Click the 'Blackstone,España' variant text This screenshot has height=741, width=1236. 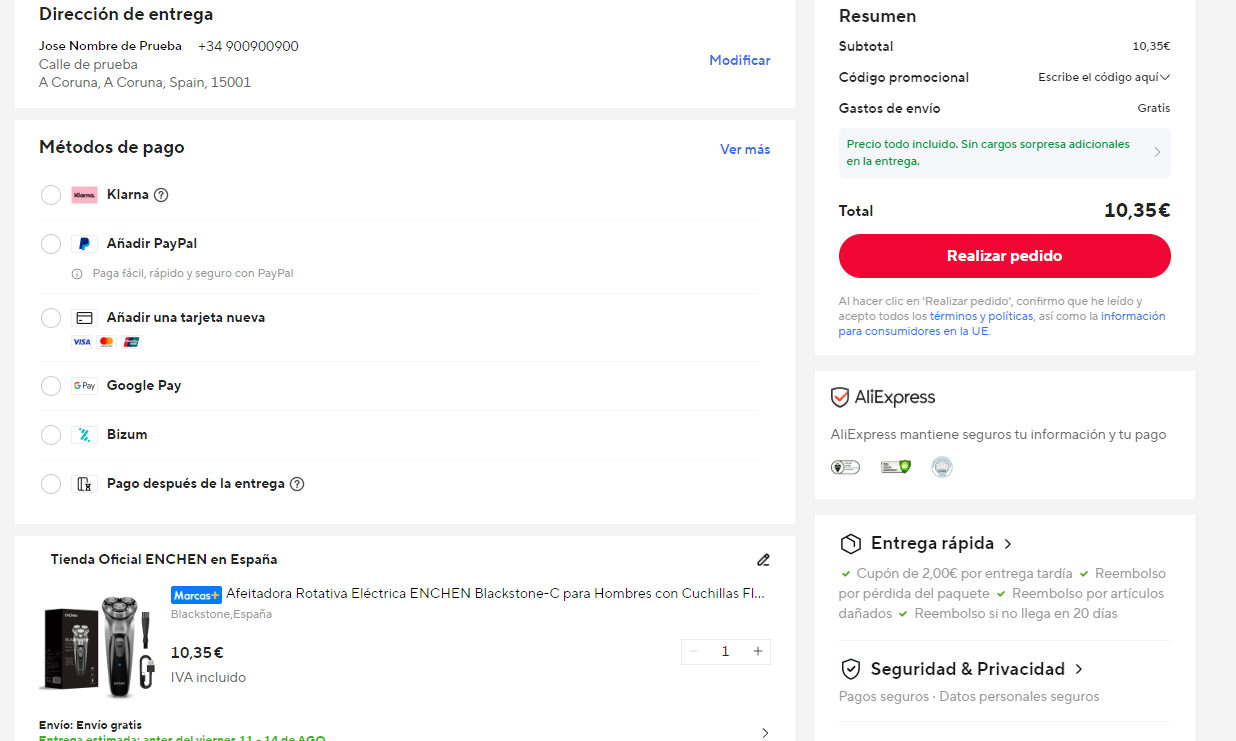[x=221, y=615]
